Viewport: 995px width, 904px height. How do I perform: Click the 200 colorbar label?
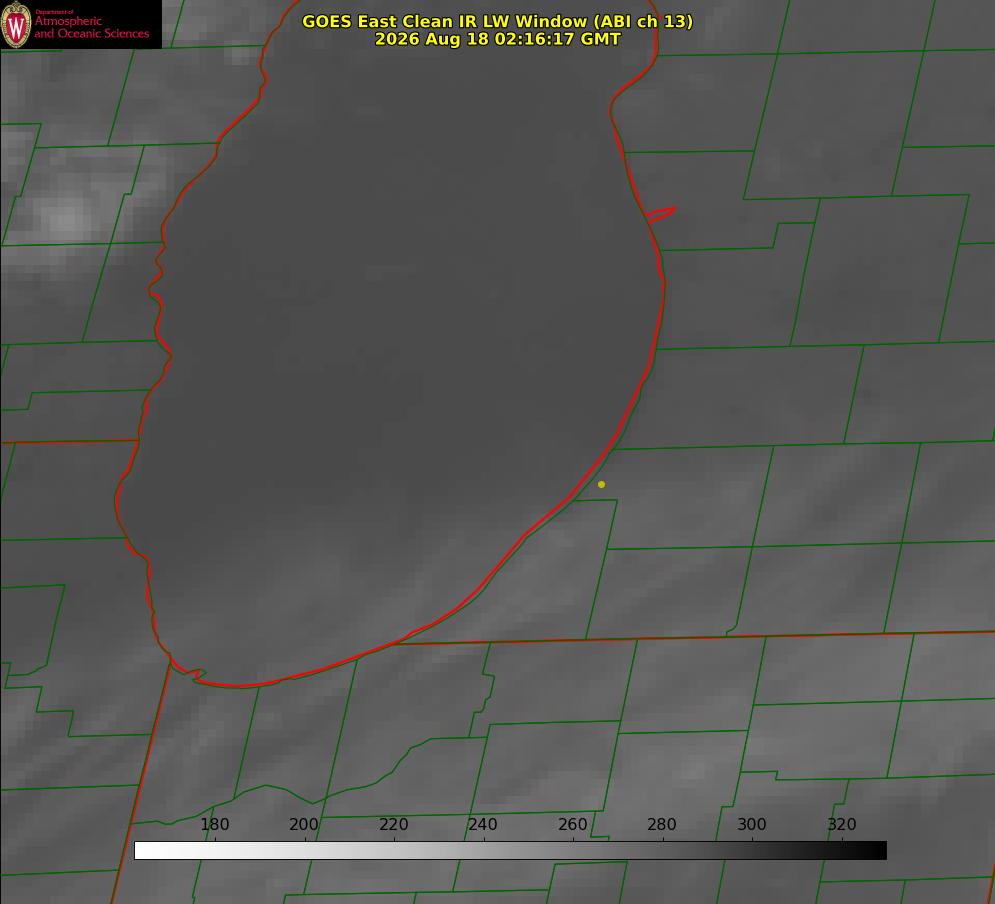tap(304, 824)
